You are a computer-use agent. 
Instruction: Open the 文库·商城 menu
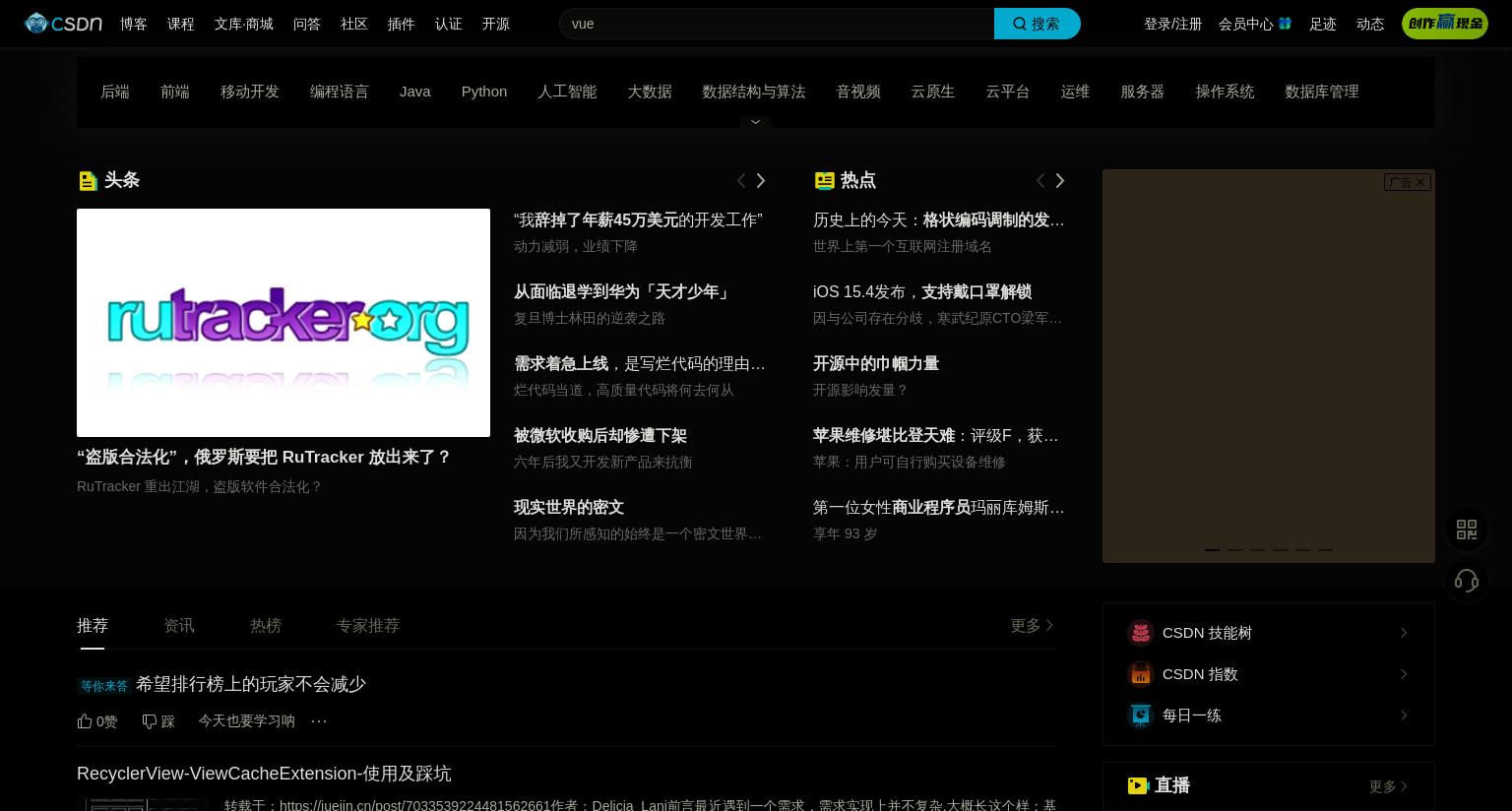(244, 24)
